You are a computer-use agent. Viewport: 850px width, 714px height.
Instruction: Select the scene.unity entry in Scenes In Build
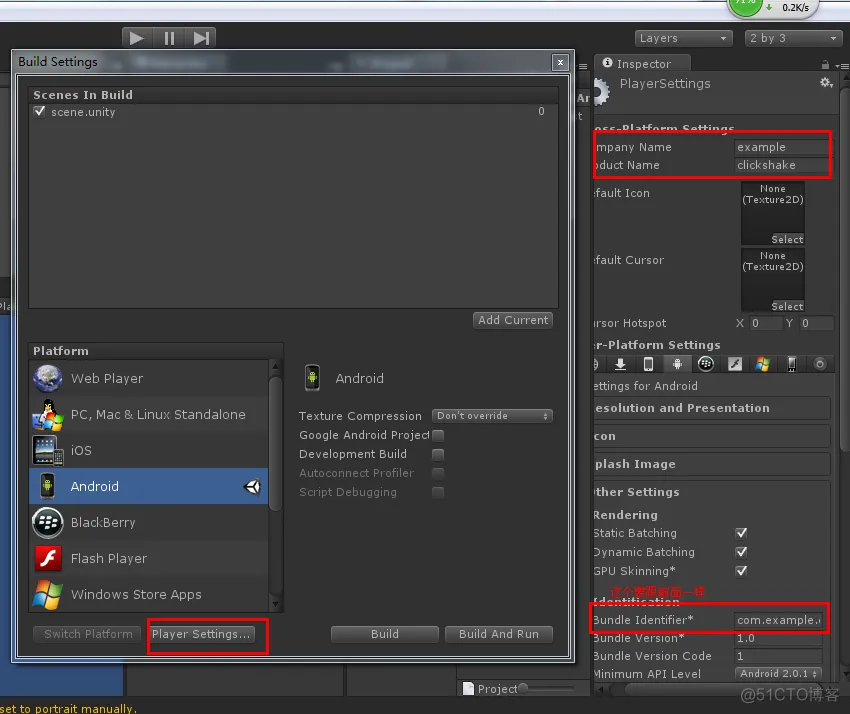coord(293,112)
